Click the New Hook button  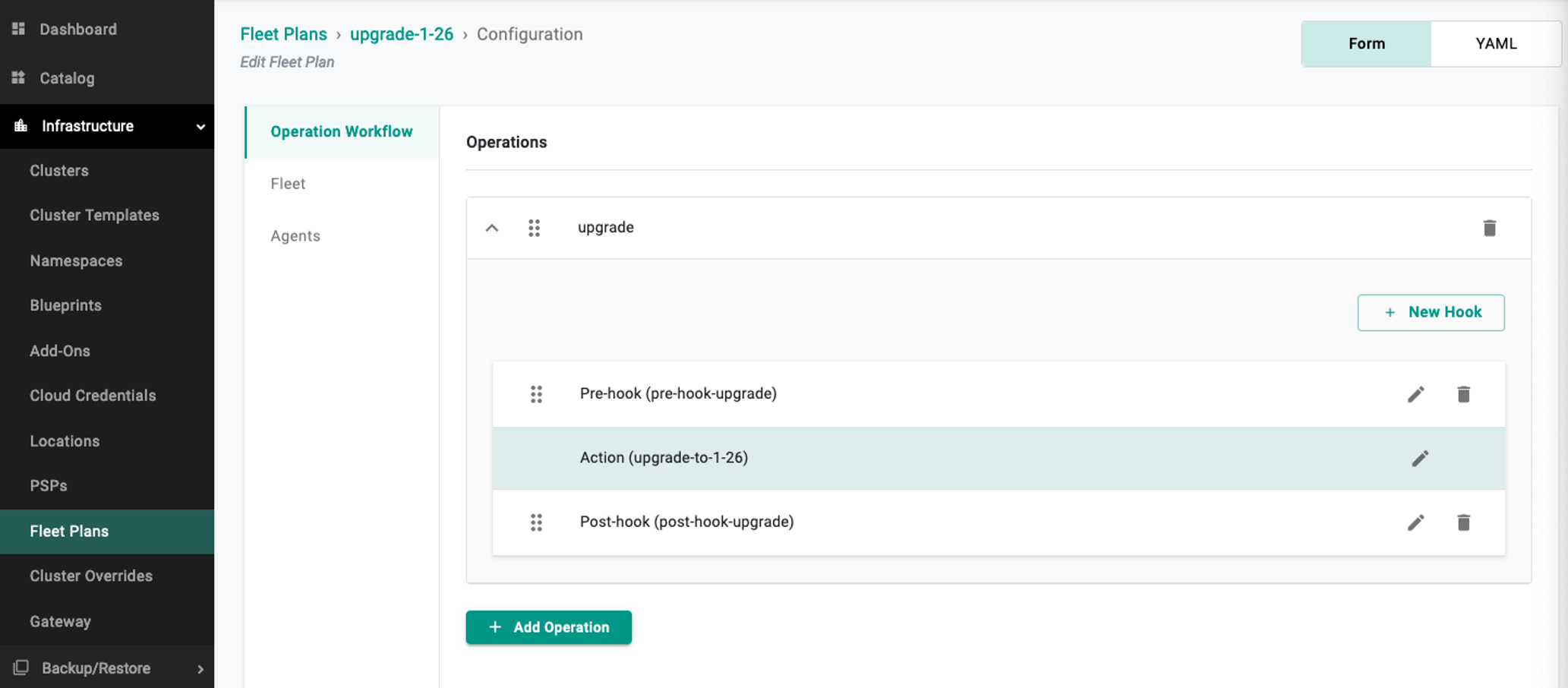tap(1431, 313)
